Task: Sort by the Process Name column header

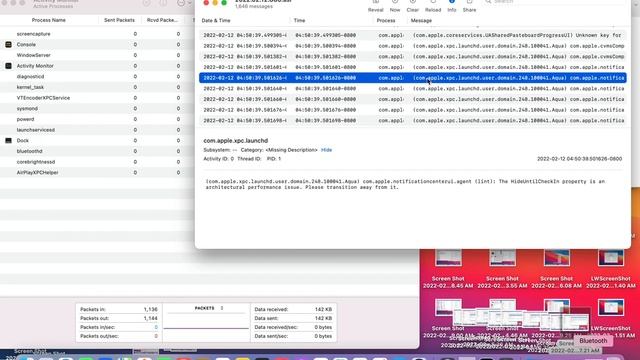Action: 49,20
